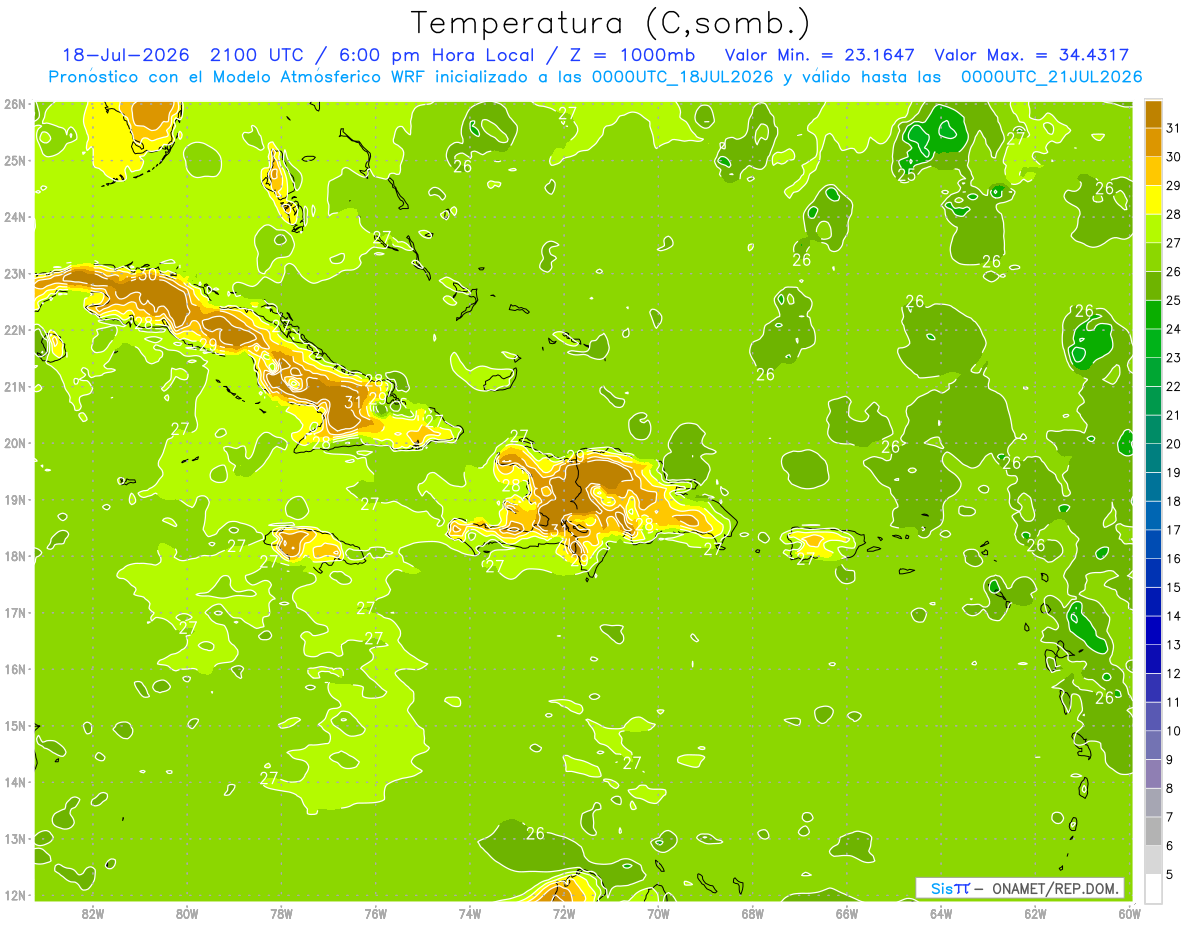The width and height of the screenshot is (1200, 927).
Task: Click the 19N latitude axis label
Action: [14, 500]
